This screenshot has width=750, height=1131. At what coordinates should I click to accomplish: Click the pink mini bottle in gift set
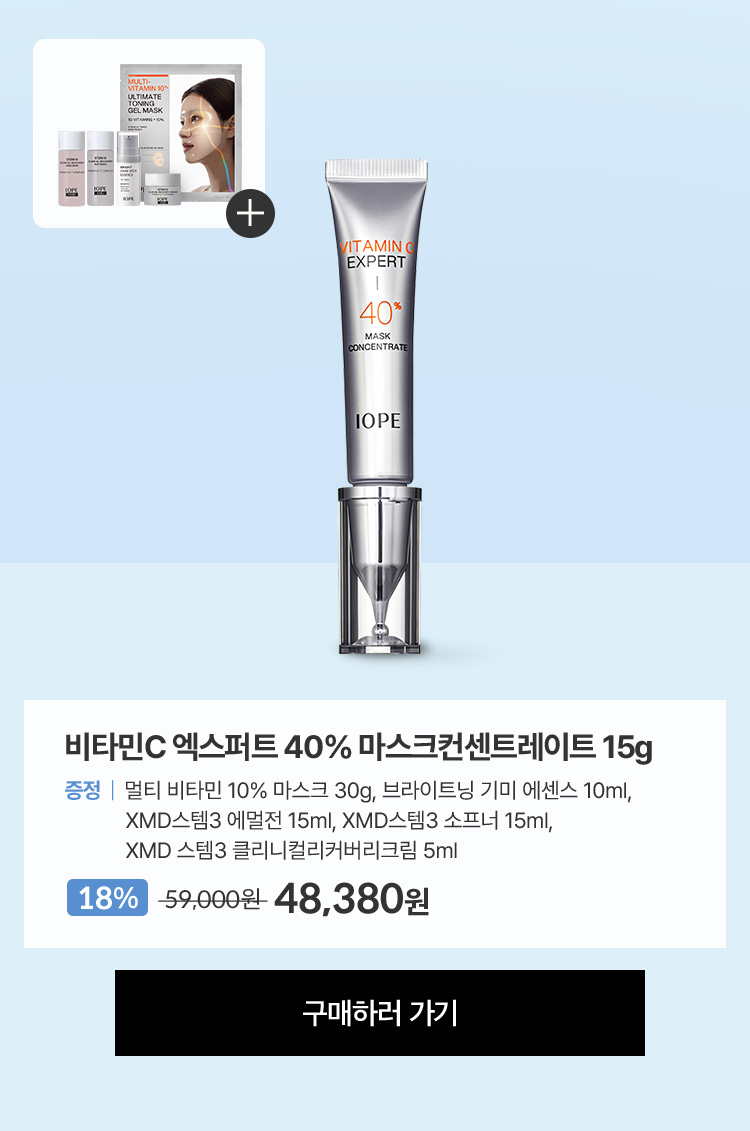coord(71,168)
